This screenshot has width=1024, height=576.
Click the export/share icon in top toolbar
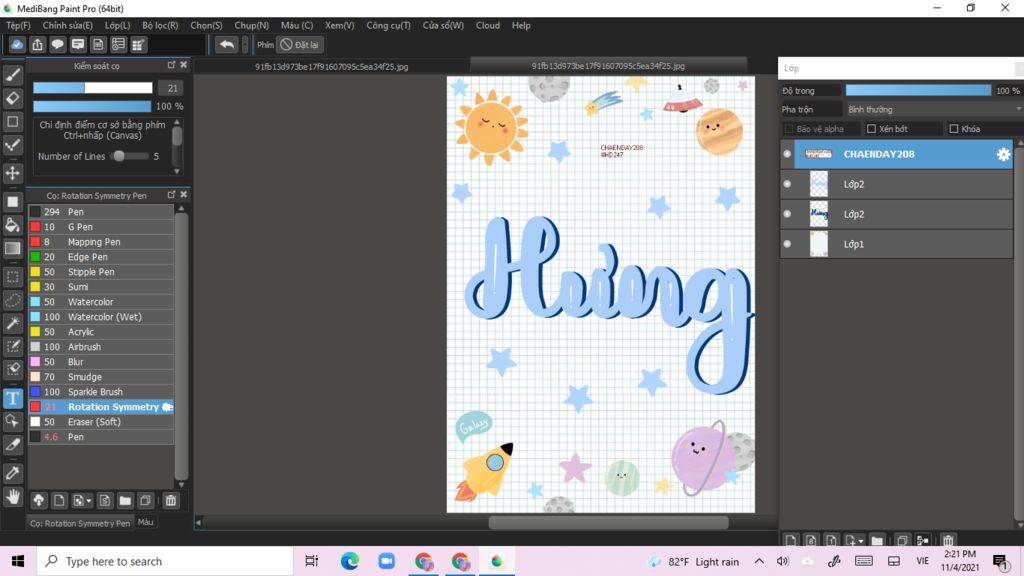click(37, 44)
